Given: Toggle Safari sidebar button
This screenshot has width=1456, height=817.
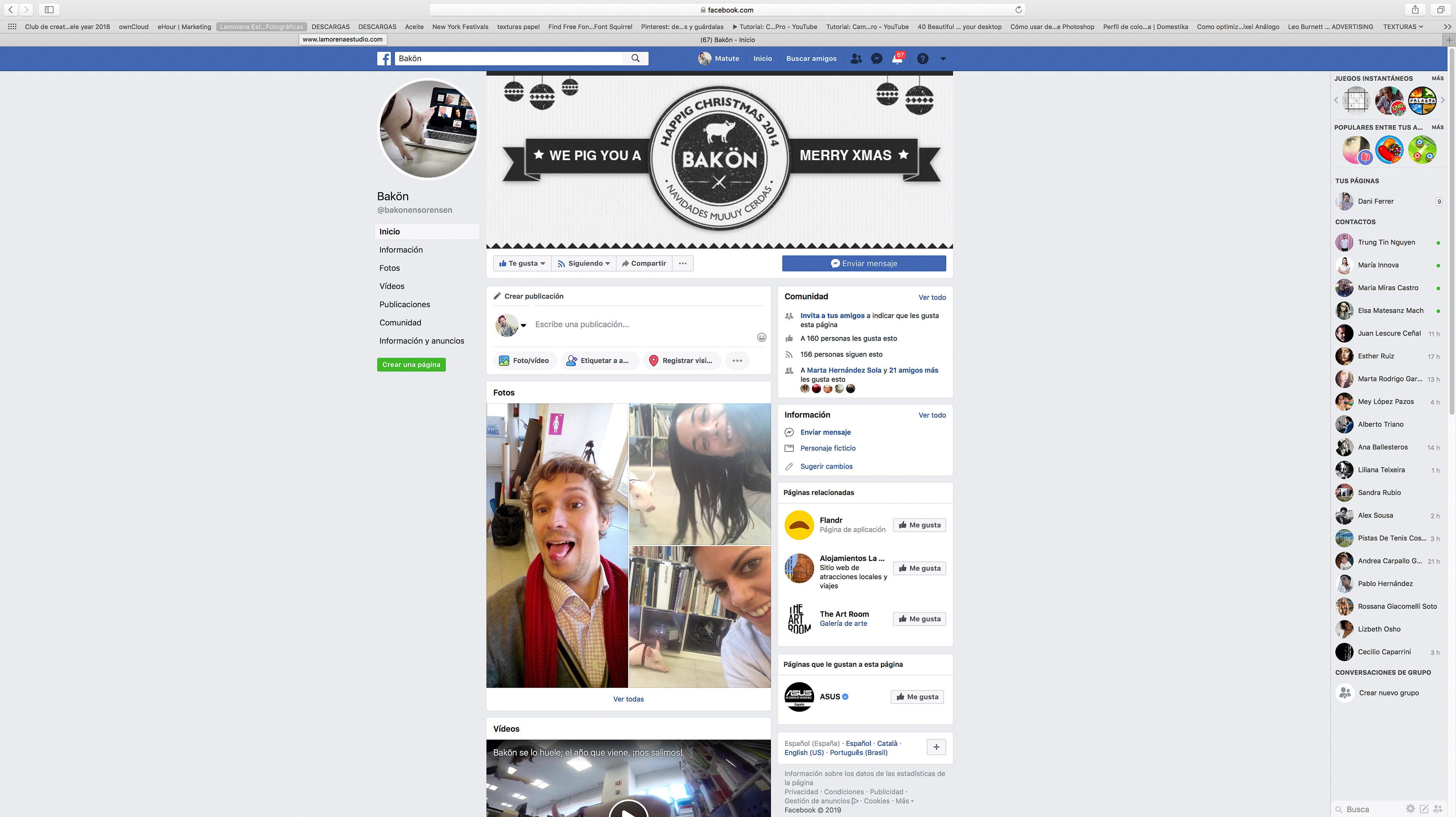Looking at the screenshot, I should 49,9.
